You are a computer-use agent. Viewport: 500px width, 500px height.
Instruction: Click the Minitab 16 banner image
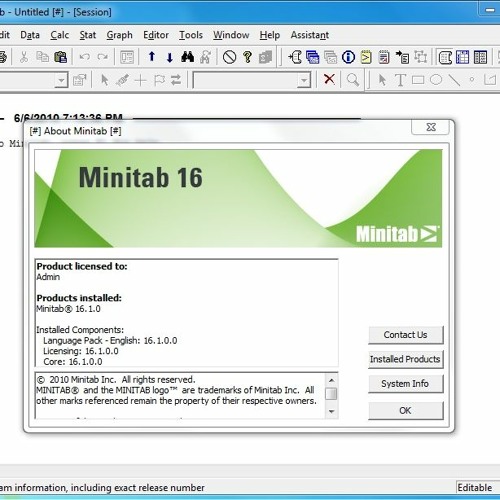(238, 198)
